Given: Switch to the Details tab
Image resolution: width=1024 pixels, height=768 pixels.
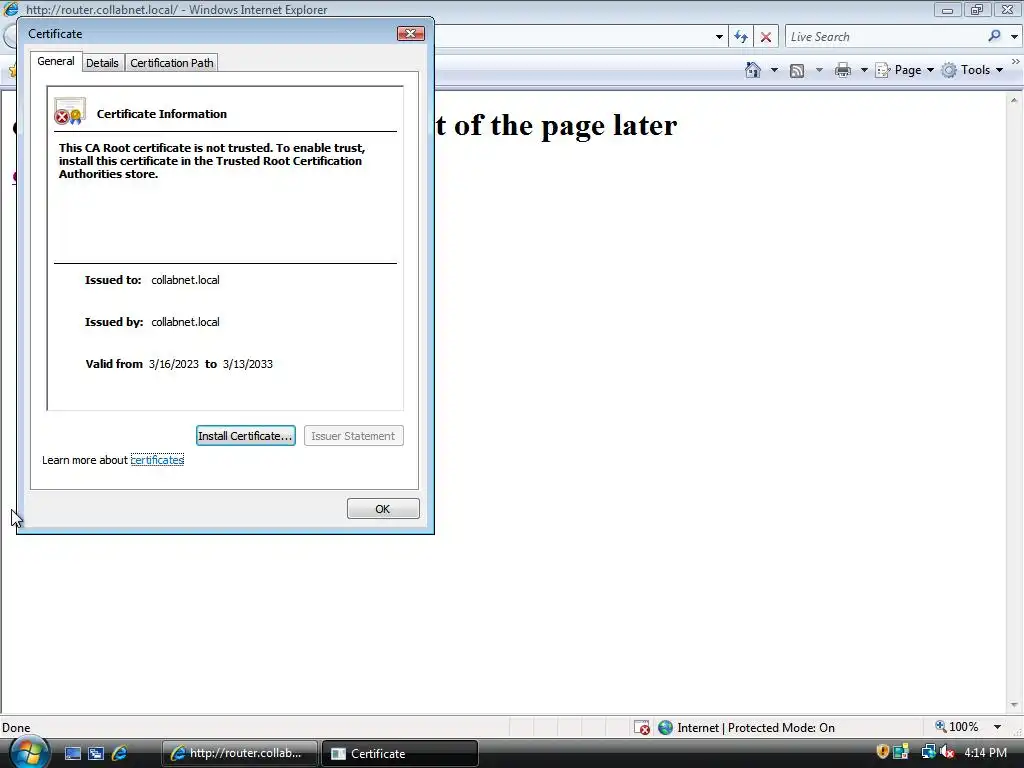Looking at the screenshot, I should pyautogui.click(x=103, y=63).
